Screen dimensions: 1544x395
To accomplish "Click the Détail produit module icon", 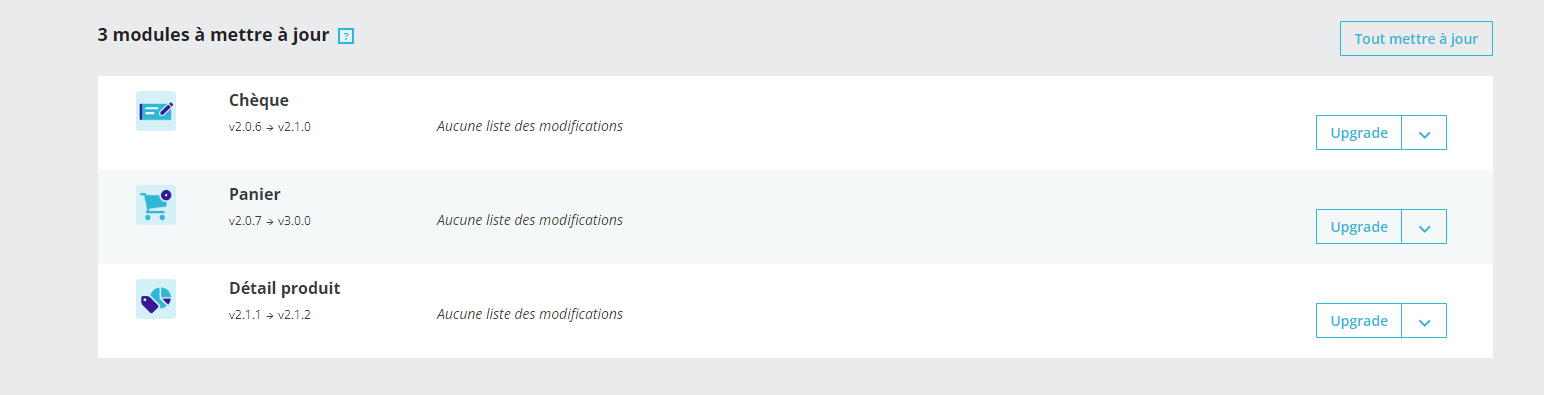I will pos(156,299).
